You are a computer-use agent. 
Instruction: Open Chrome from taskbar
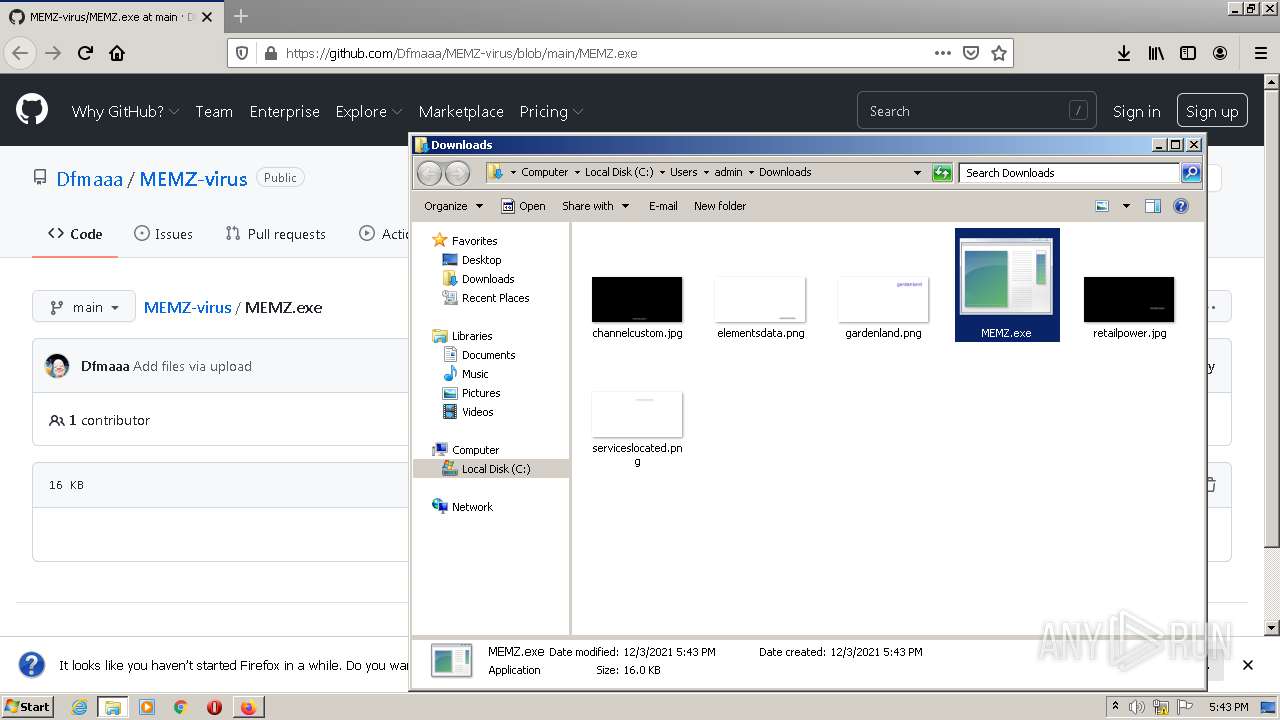click(x=180, y=707)
